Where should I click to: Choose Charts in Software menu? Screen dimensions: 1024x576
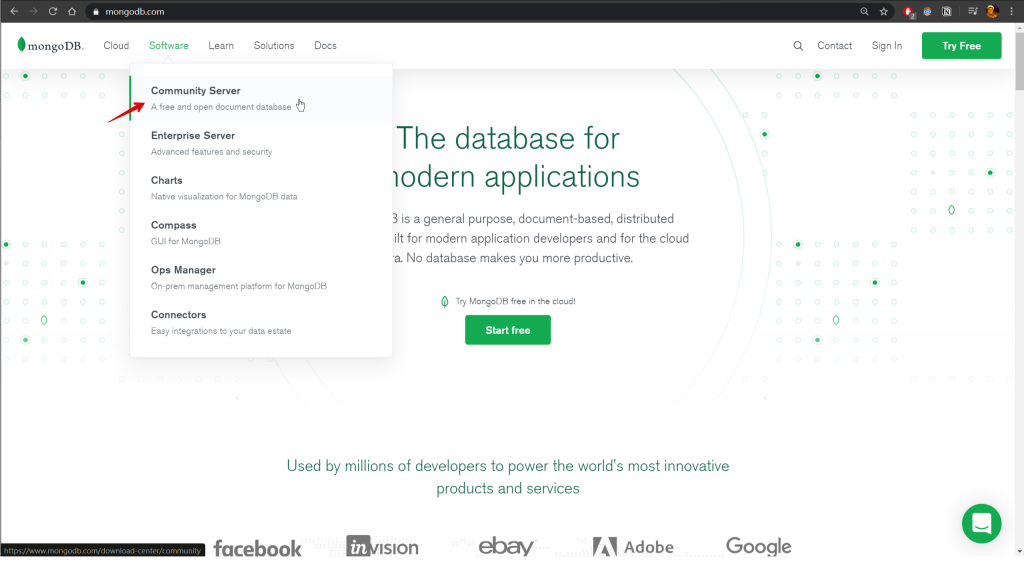pos(261,188)
